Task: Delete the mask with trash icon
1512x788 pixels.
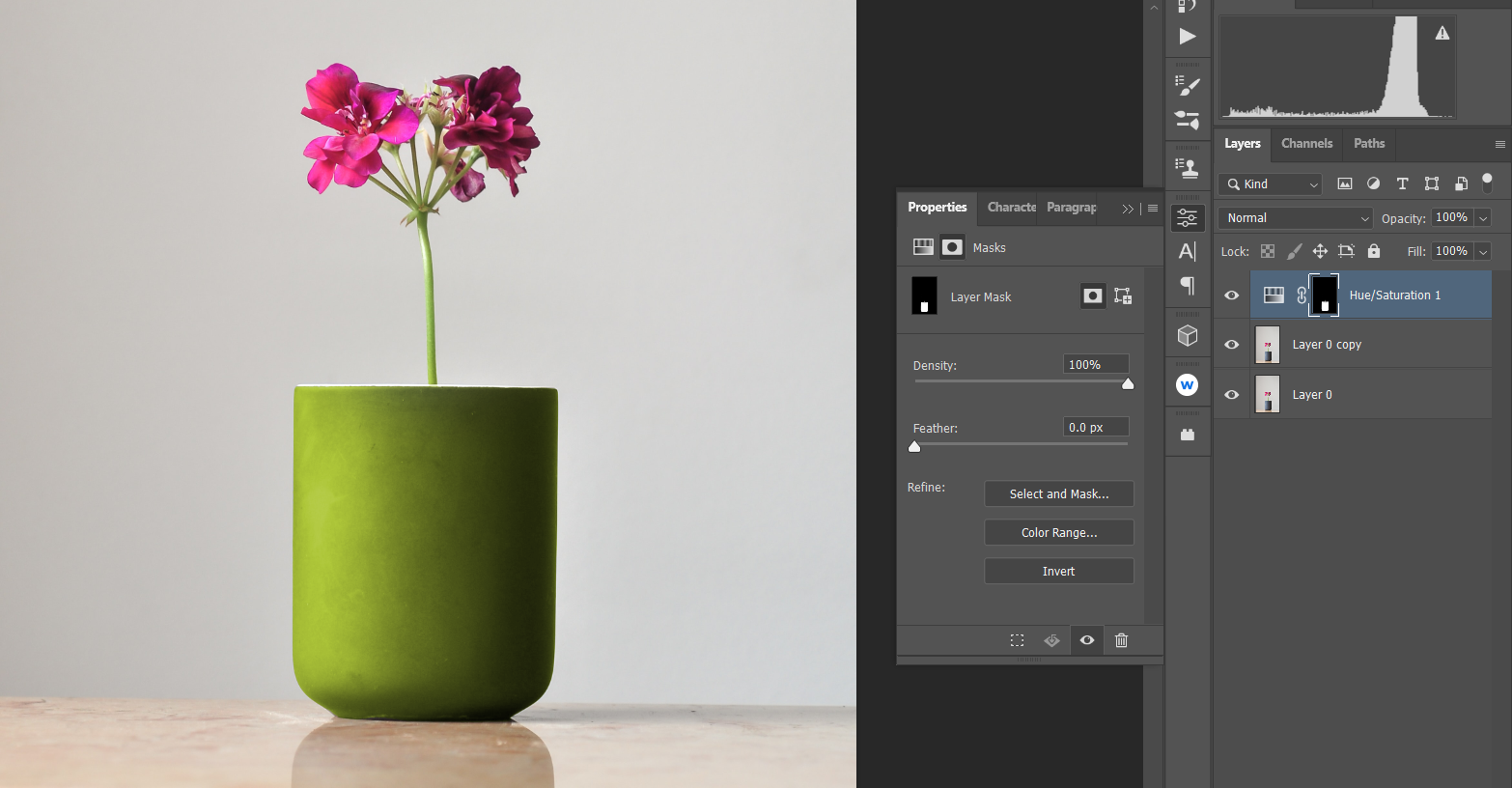Action: click(1121, 640)
